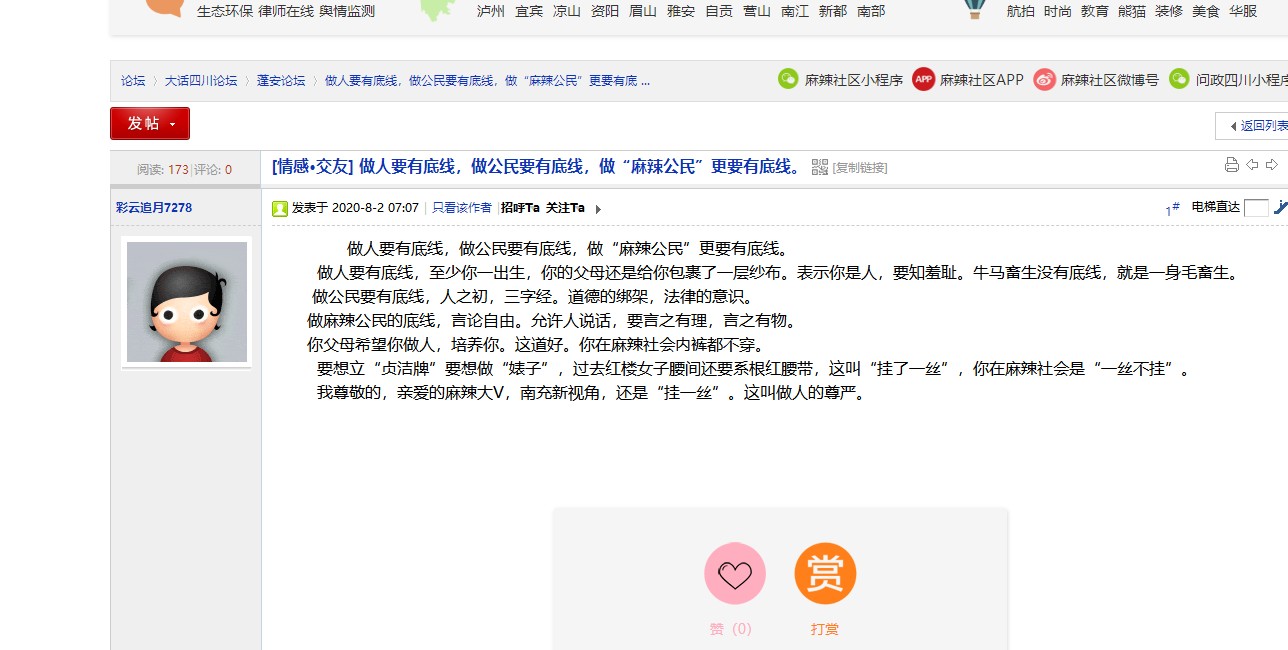Open the 发帖 post dropdown button

[150, 123]
